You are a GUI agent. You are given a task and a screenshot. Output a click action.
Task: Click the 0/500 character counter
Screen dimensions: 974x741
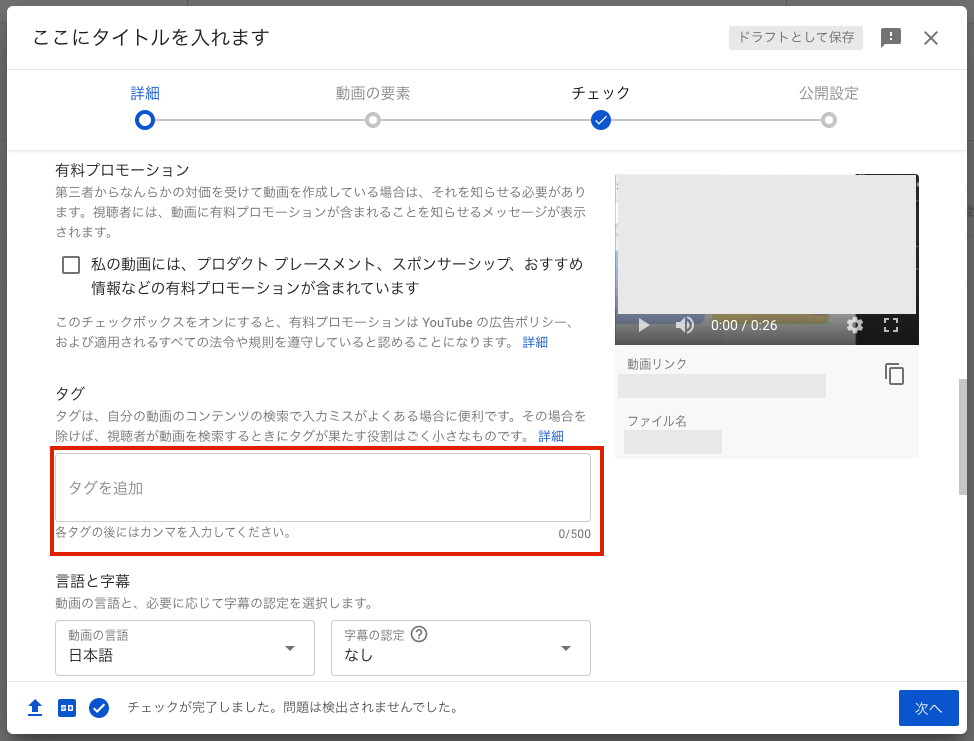coord(574,534)
